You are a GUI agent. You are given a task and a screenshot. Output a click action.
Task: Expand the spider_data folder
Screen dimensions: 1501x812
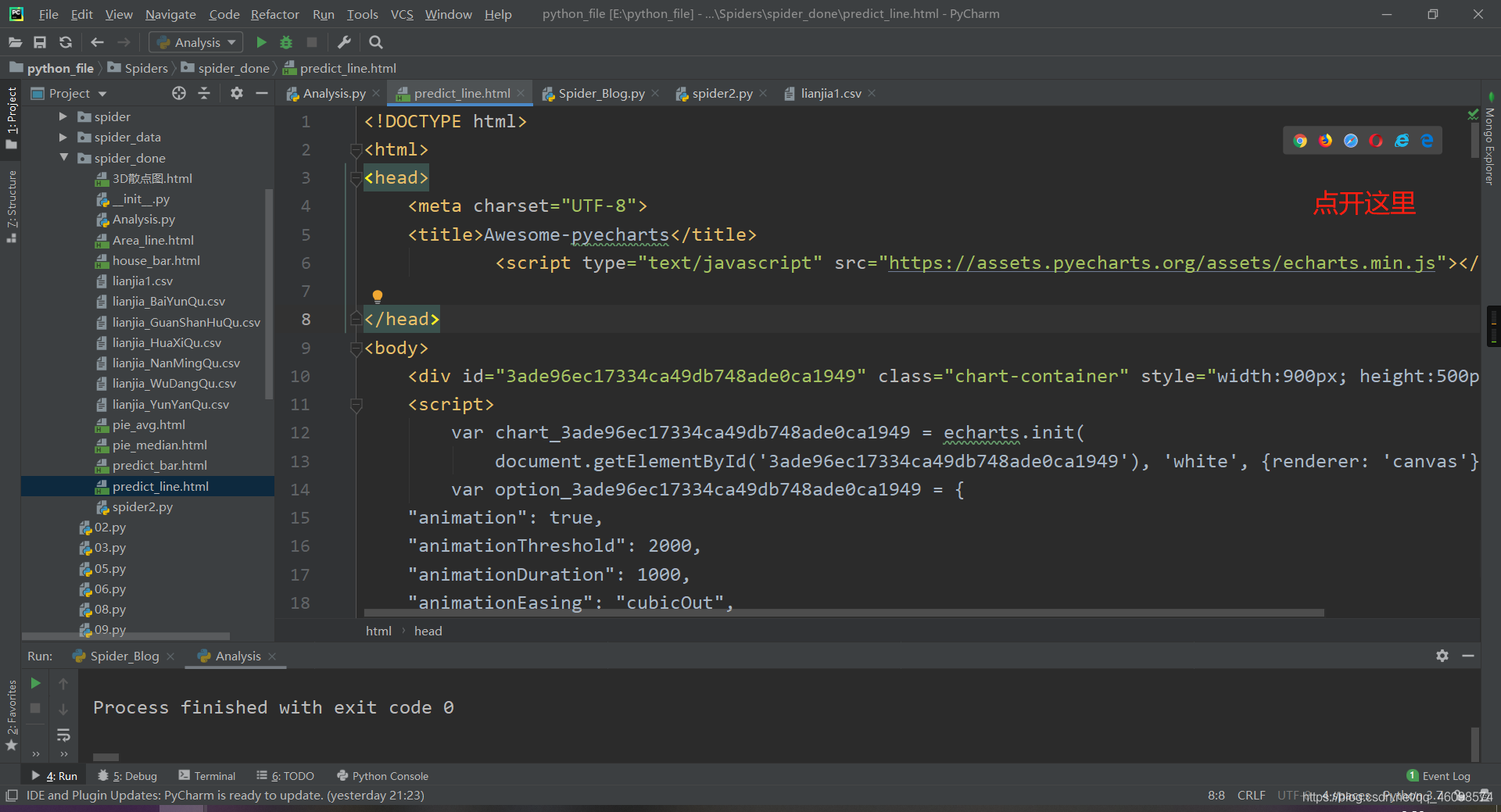63,137
